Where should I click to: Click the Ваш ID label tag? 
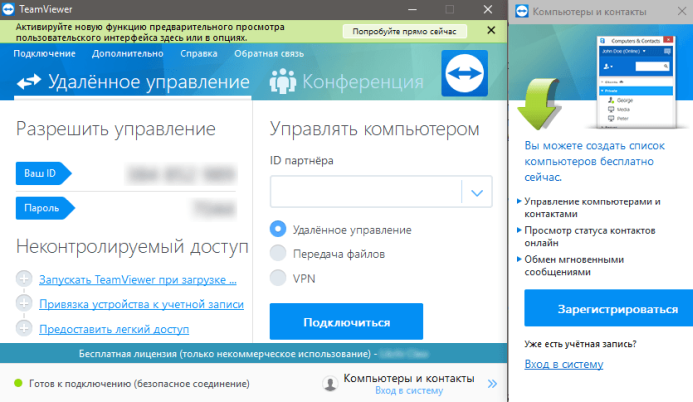(43, 173)
